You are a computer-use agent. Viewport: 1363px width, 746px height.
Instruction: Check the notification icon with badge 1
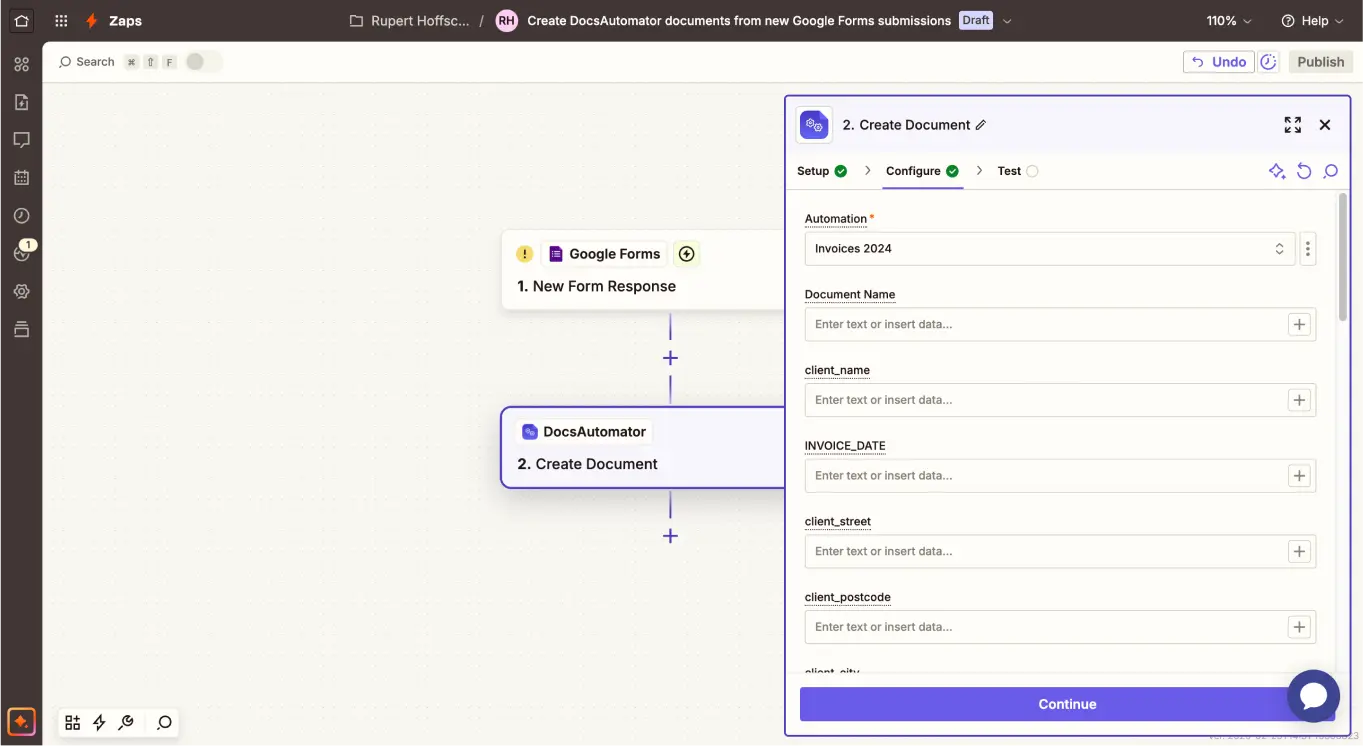coord(21,252)
